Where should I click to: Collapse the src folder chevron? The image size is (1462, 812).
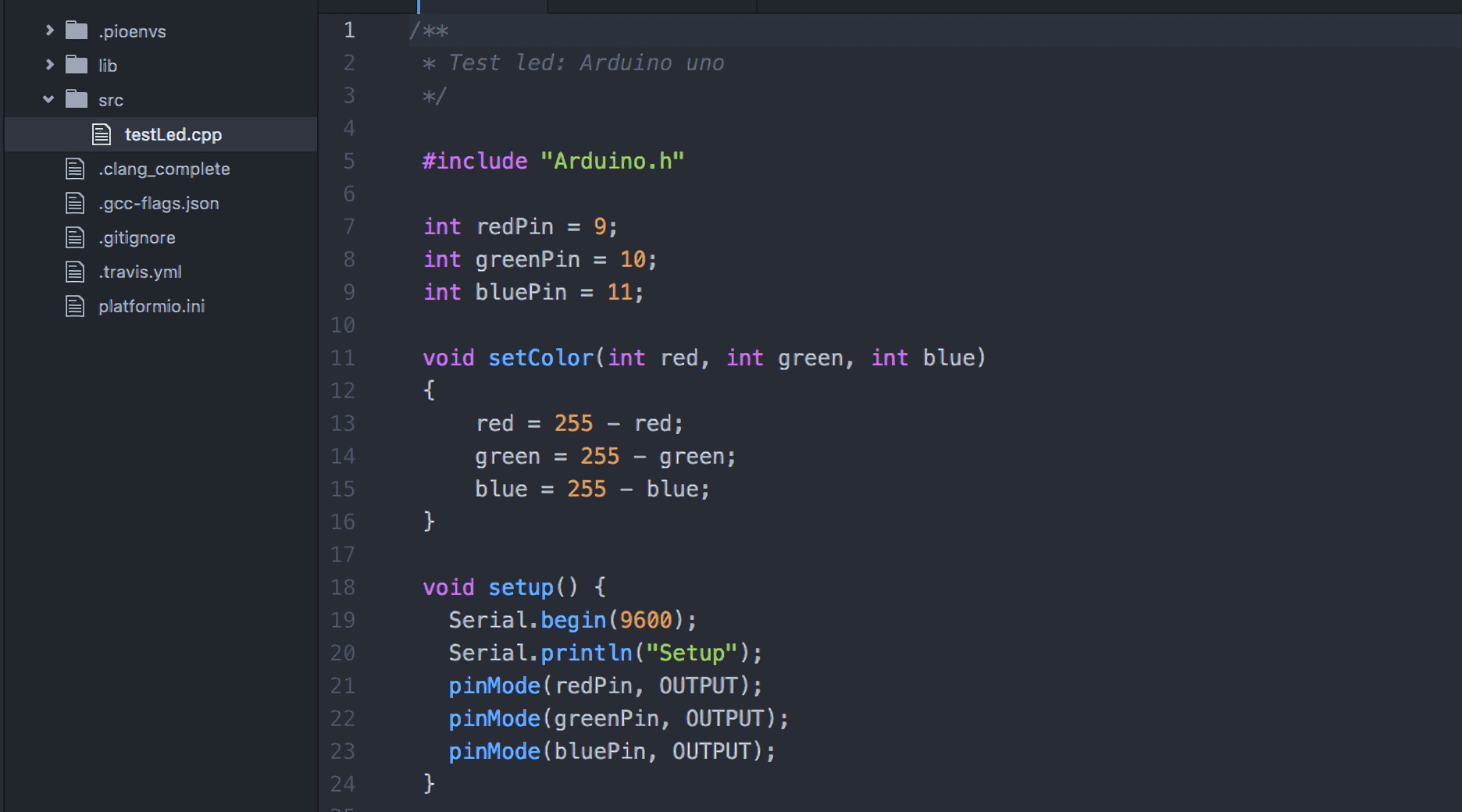[48, 99]
